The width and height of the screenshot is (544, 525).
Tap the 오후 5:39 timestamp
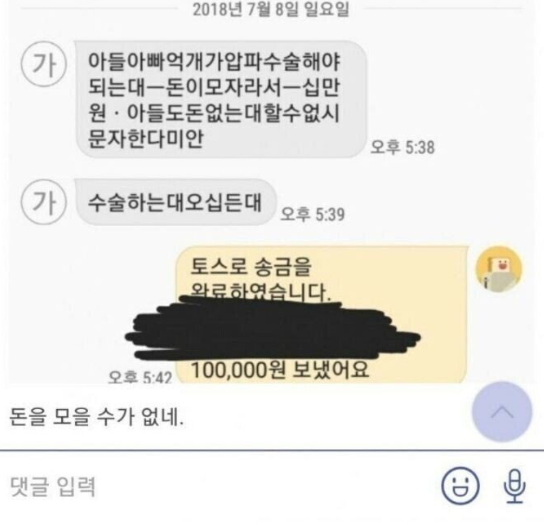pos(313,214)
